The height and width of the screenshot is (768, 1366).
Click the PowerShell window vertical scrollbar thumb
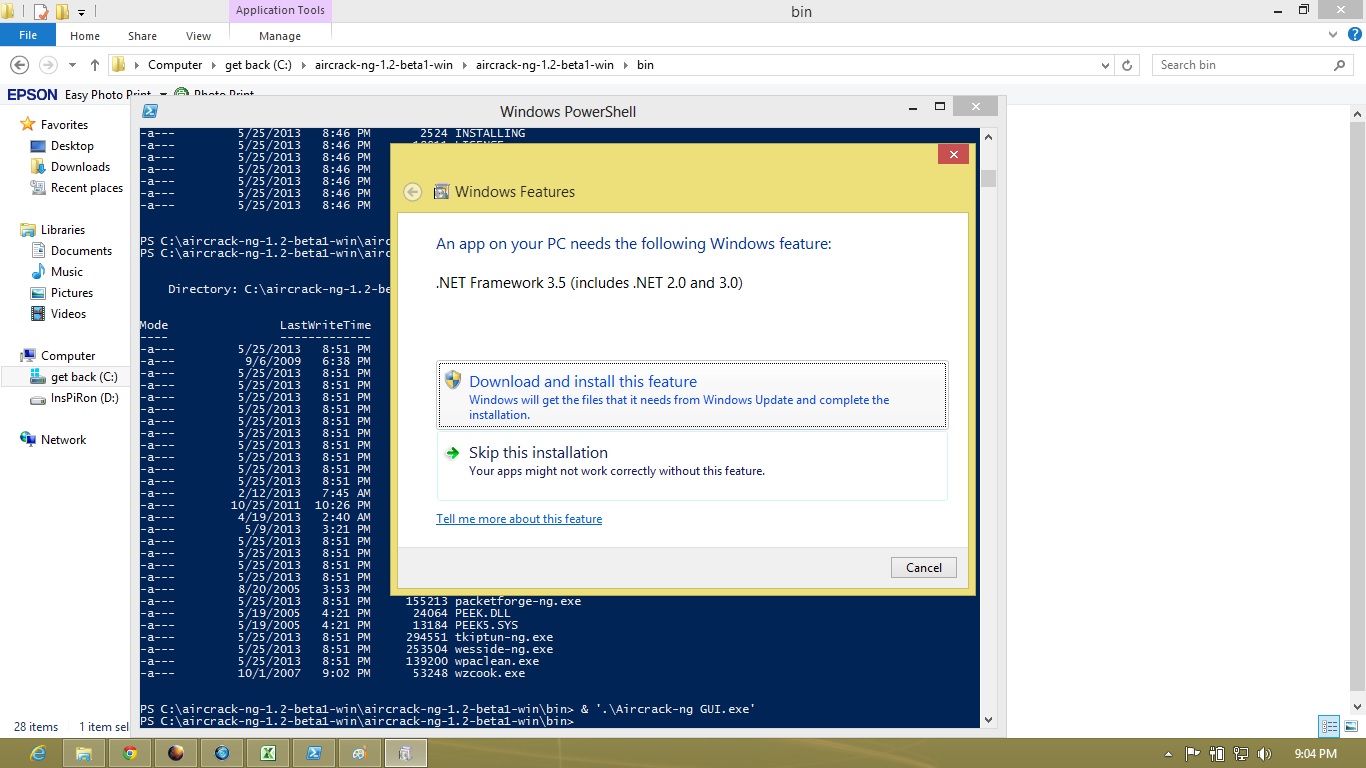pos(988,179)
